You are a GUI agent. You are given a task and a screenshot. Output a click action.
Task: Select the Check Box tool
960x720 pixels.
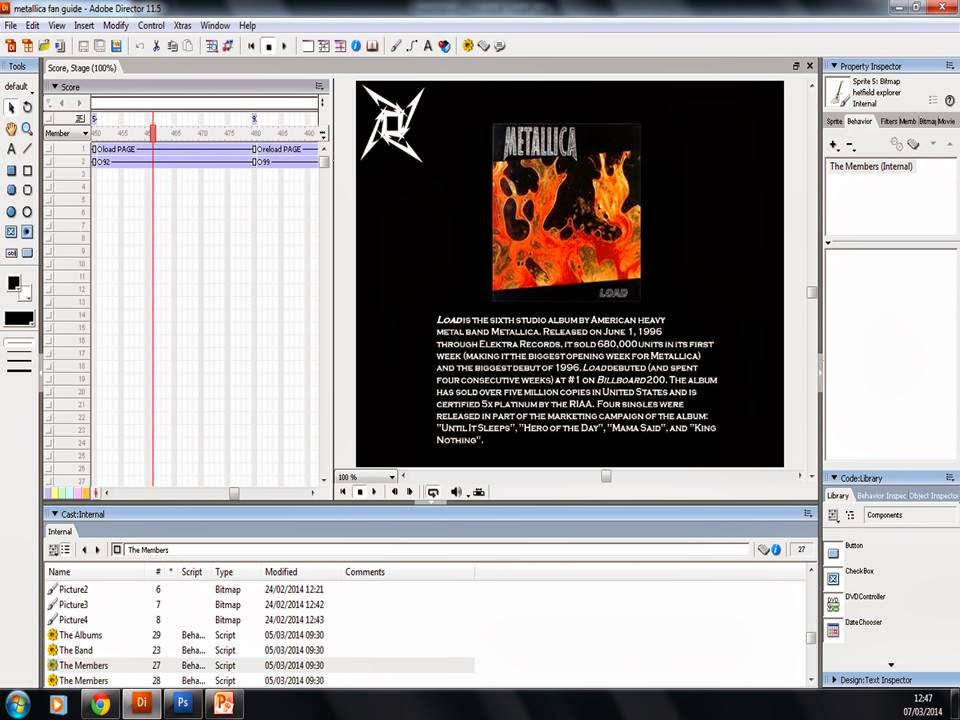pos(11,231)
